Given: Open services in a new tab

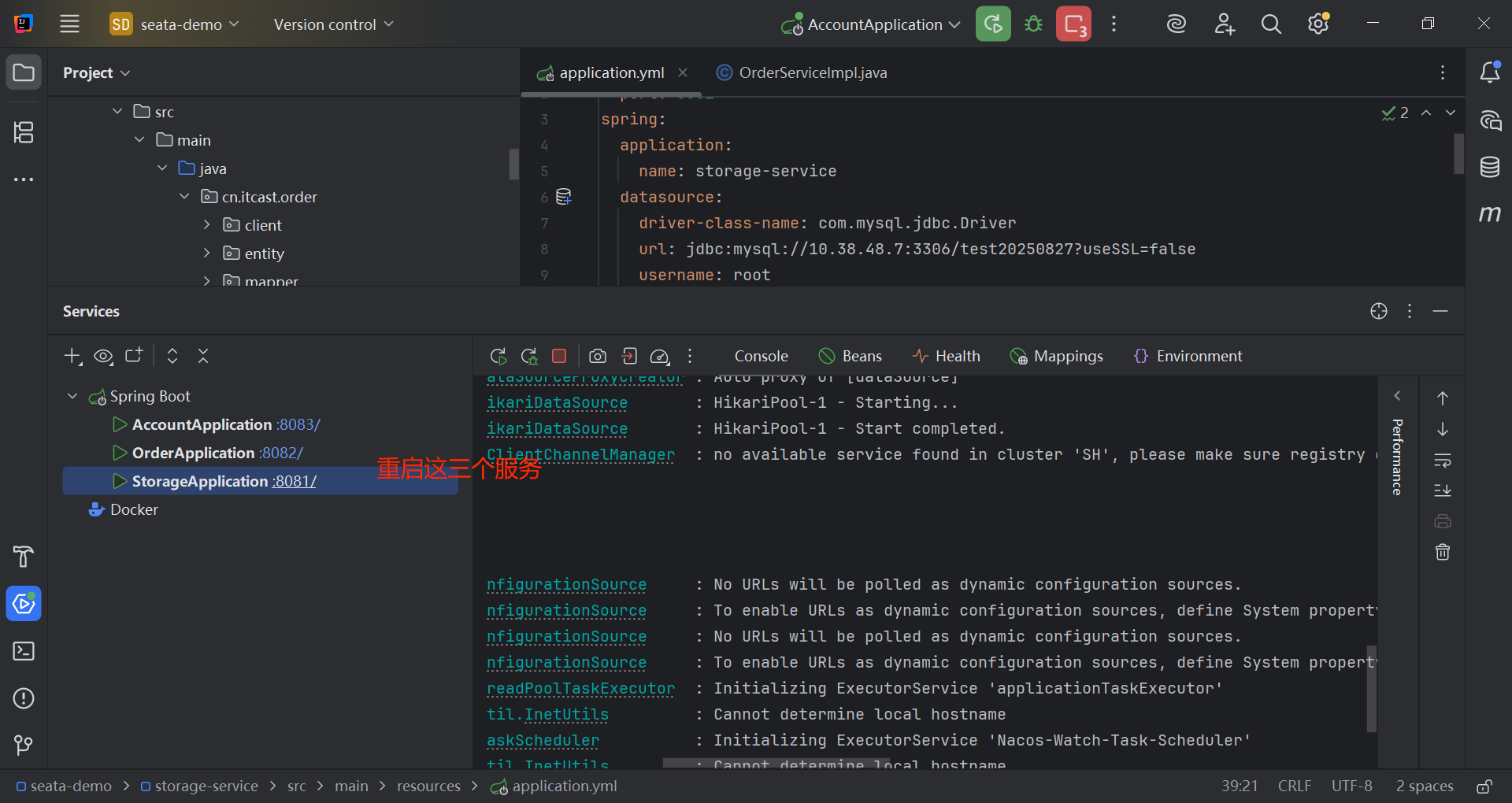Looking at the screenshot, I should pos(134,356).
